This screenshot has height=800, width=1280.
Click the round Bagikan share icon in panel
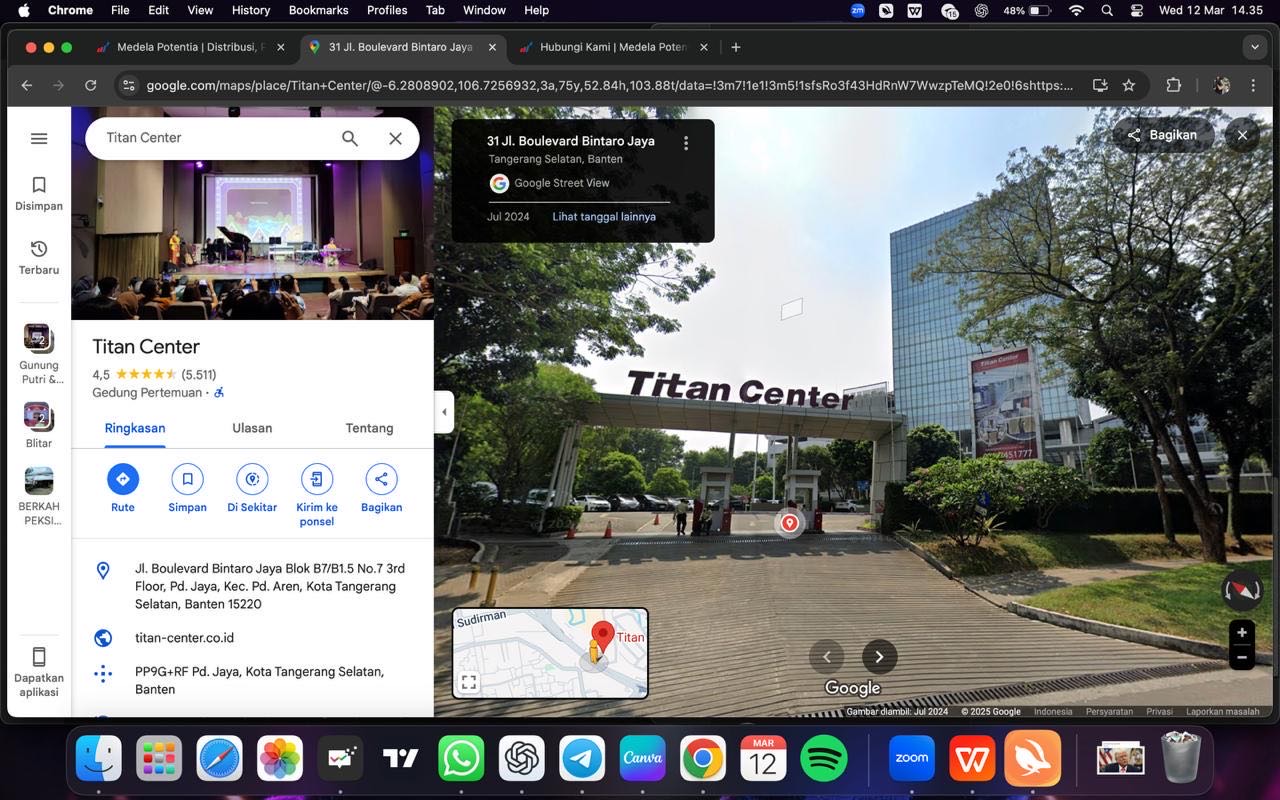pos(381,479)
